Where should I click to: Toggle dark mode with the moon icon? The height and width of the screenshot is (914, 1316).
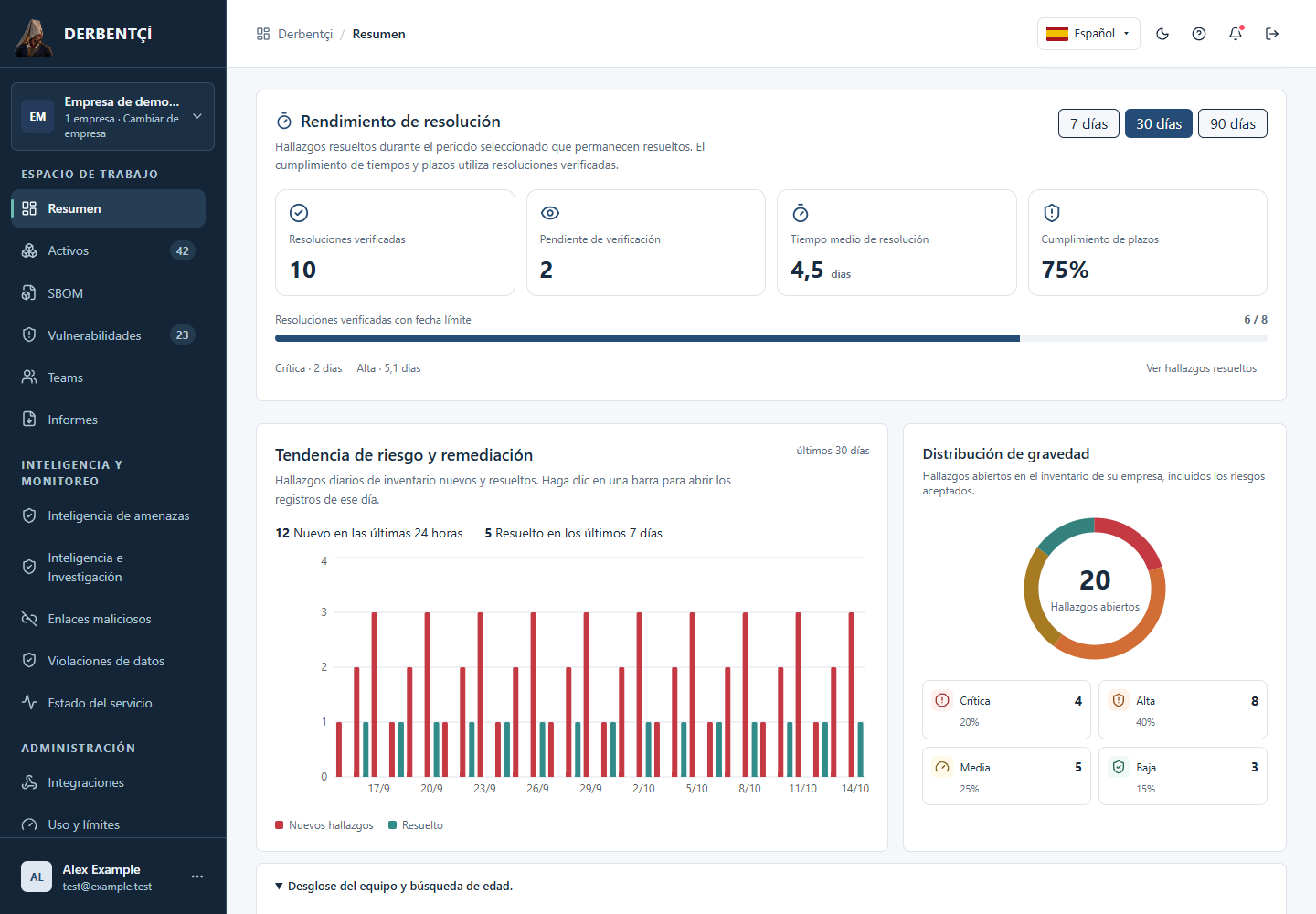(1162, 34)
